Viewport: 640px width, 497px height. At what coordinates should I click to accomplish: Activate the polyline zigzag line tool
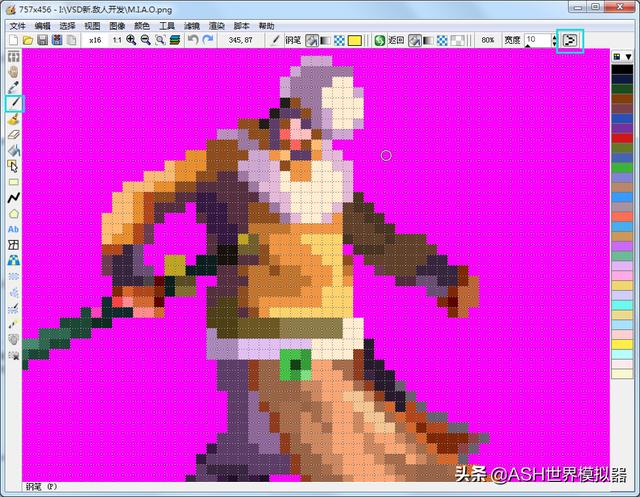13,198
